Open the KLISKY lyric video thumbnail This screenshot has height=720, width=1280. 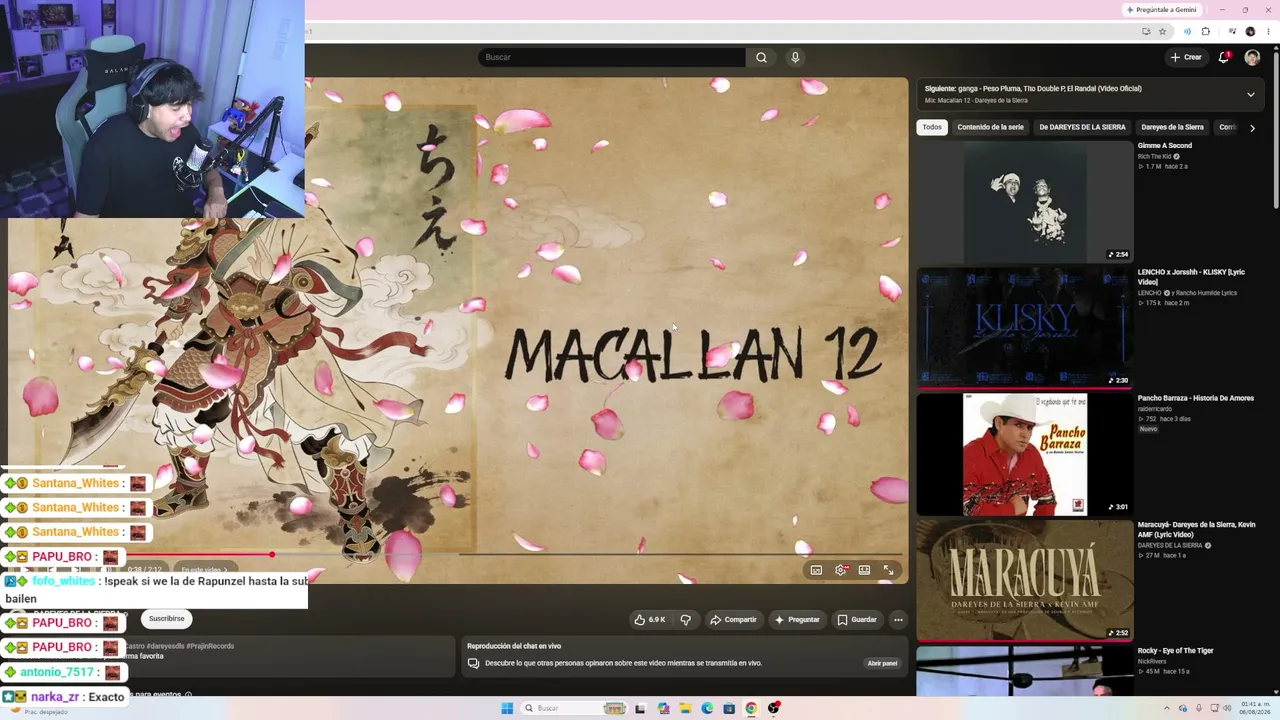(1025, 327)
